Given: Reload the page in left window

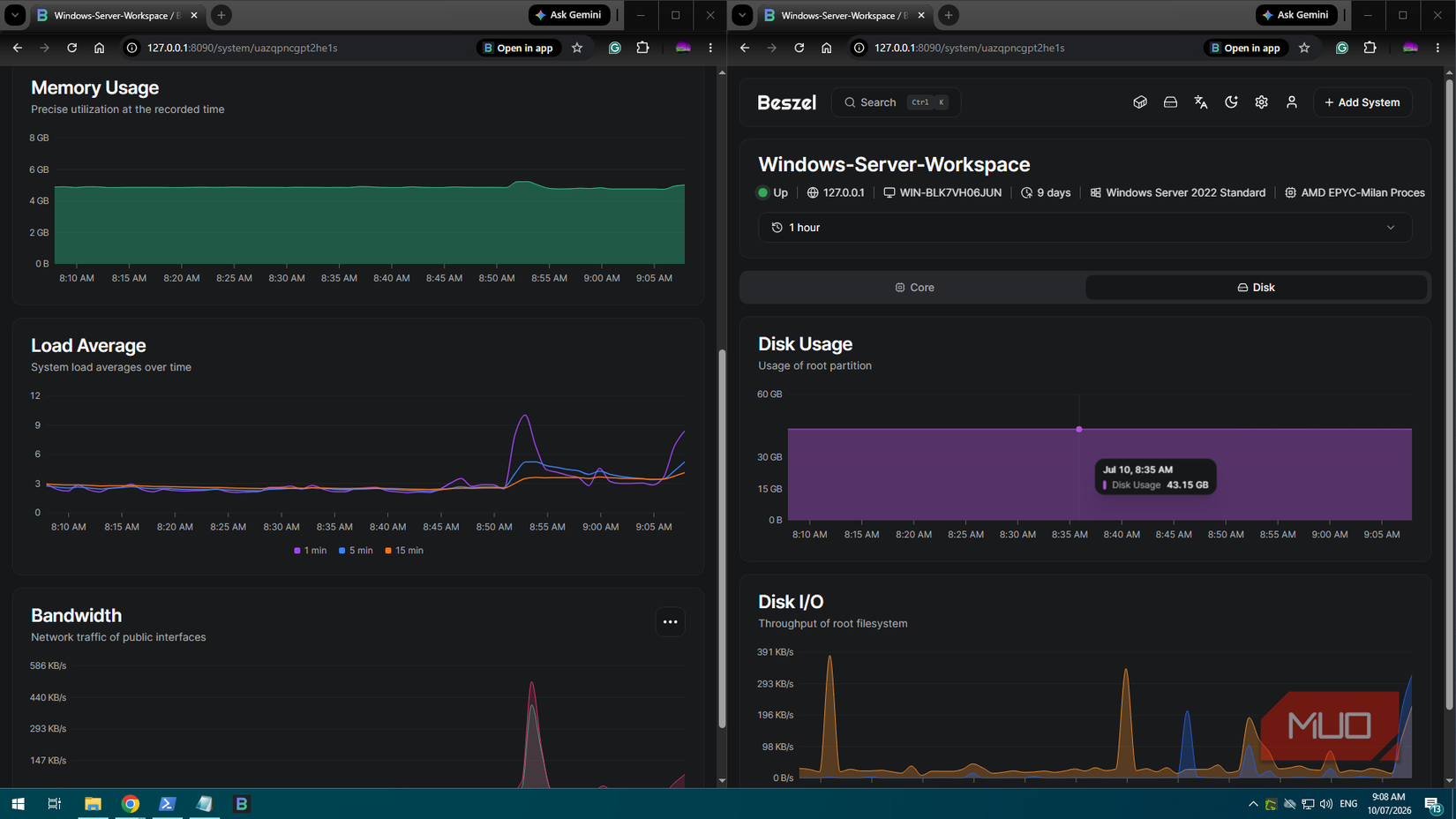Looking at the screenshot, I should (72, 48).
